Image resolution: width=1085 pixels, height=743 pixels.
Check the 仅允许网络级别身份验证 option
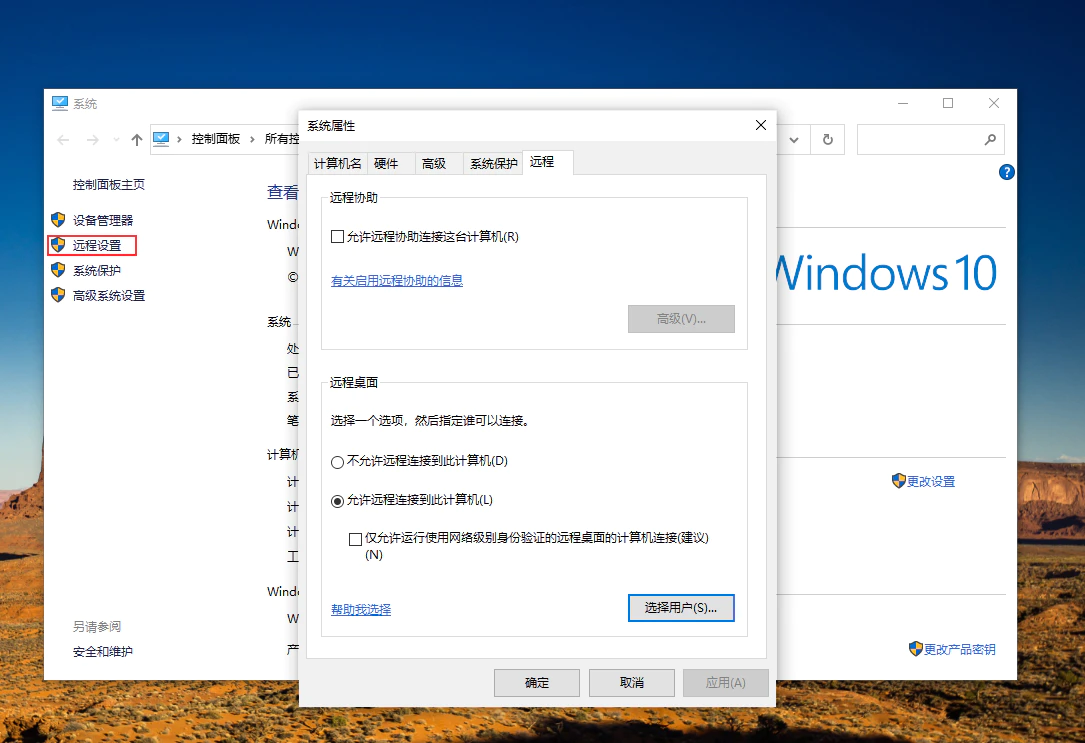point(356,538)
